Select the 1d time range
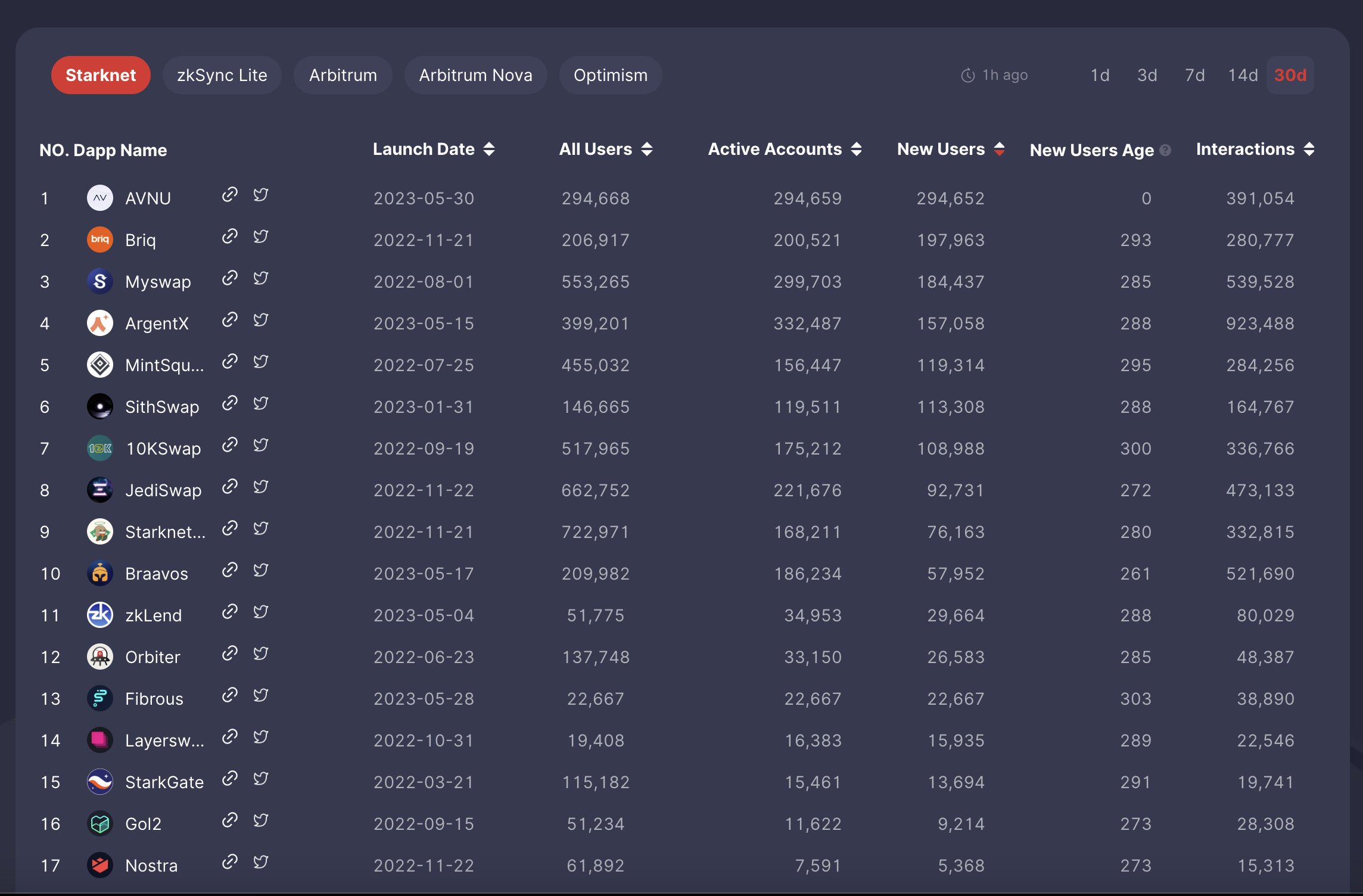The image size is (1363, 896). pos(1100,75)
